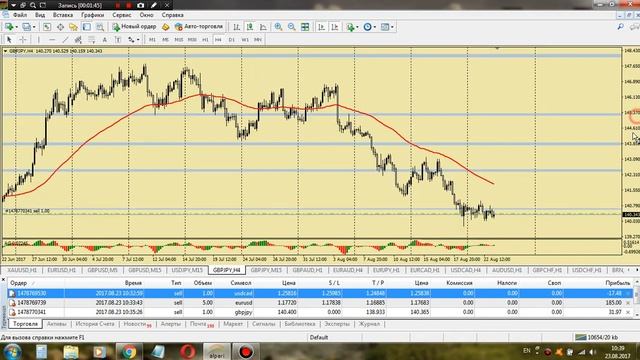
Task: Click the Новый ордер button
Action: tap(134, 27)
